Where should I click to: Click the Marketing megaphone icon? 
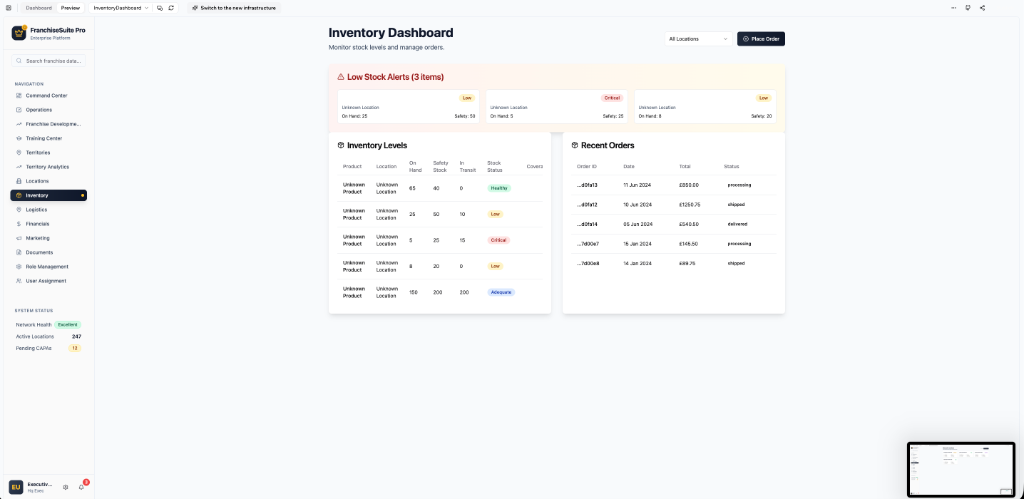click(19, 238)
